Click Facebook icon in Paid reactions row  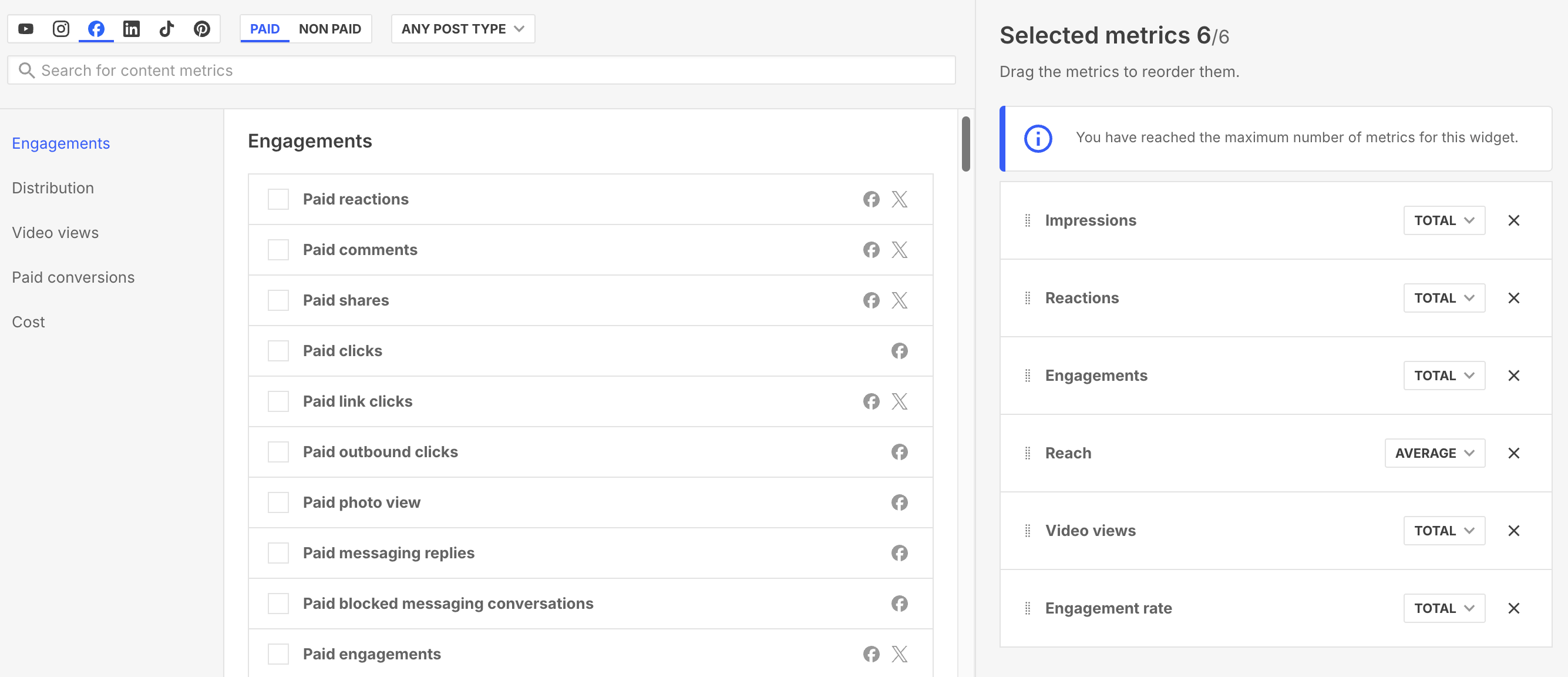tap(871, 199)
